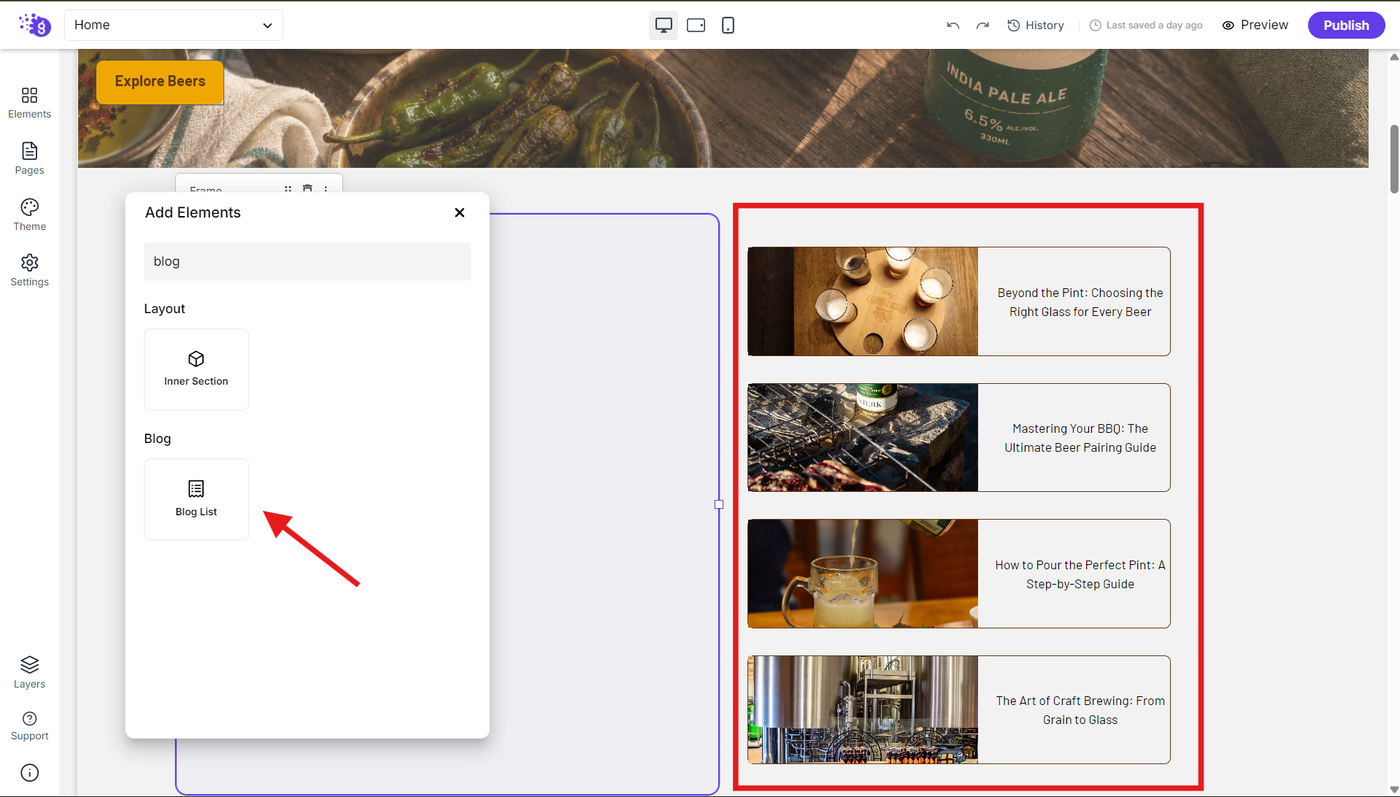The width and height of the screenshot is (1400, 797).
Task: Click the element search field containing blog
Action: 307,261
